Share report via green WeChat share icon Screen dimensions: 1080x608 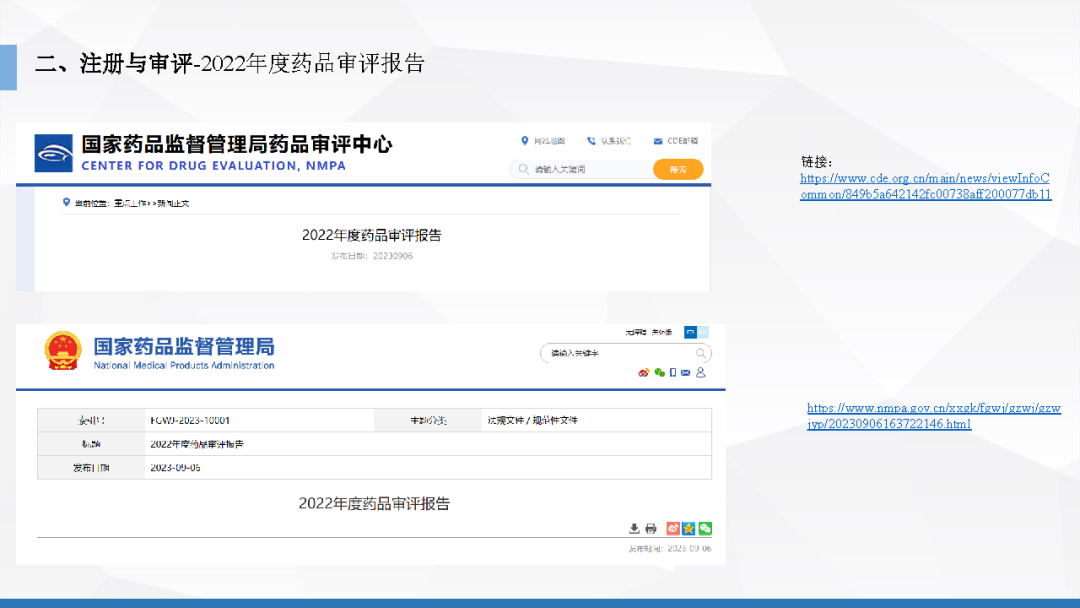pos(705,528)
